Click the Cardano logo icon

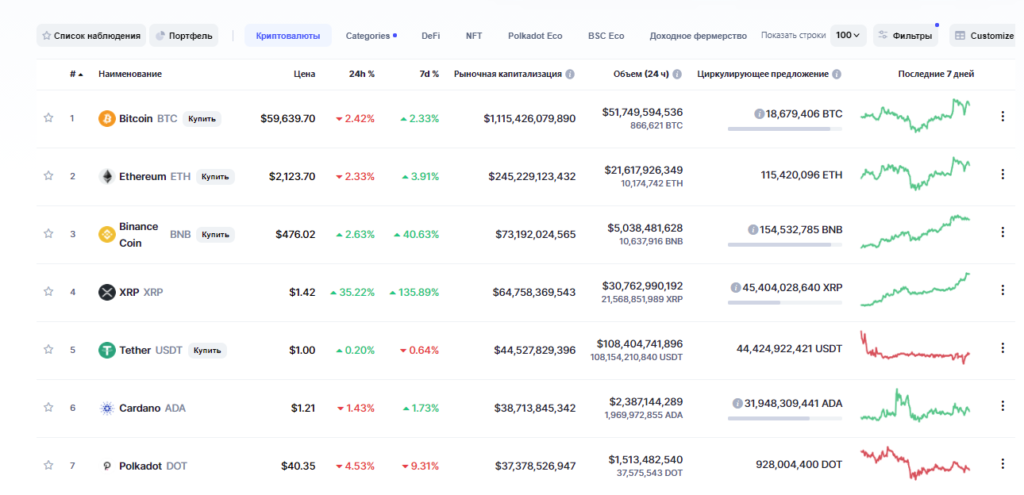click(x=106, y=408)
